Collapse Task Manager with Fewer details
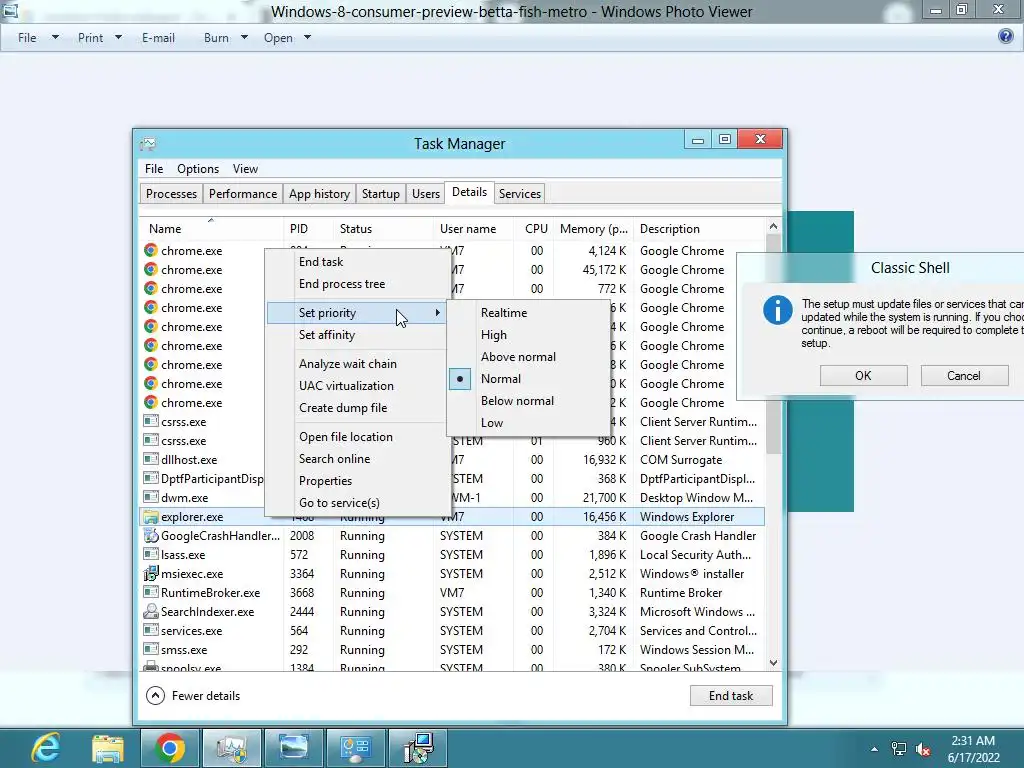 pos(193,696)
